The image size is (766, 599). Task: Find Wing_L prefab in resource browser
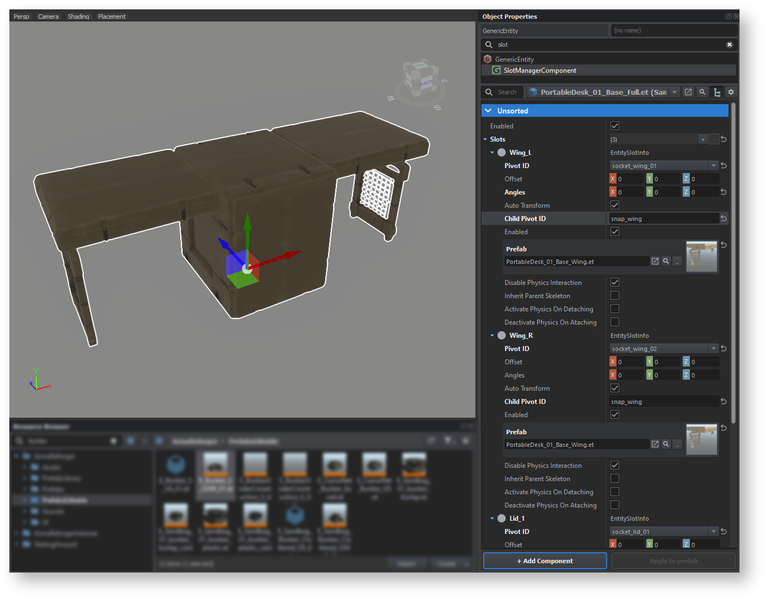[666, 261]
